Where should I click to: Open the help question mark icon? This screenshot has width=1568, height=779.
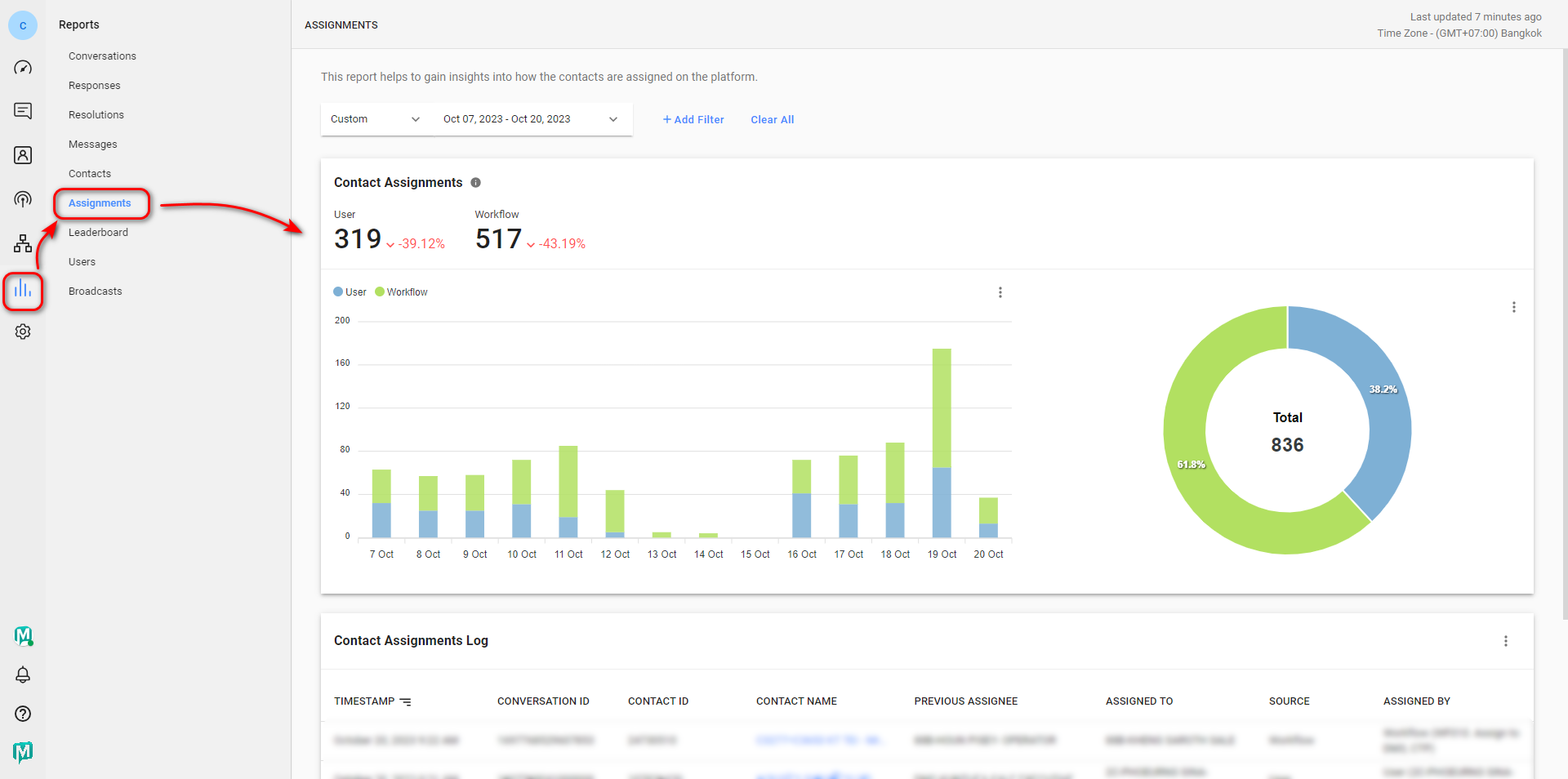[x=23, y=714]
